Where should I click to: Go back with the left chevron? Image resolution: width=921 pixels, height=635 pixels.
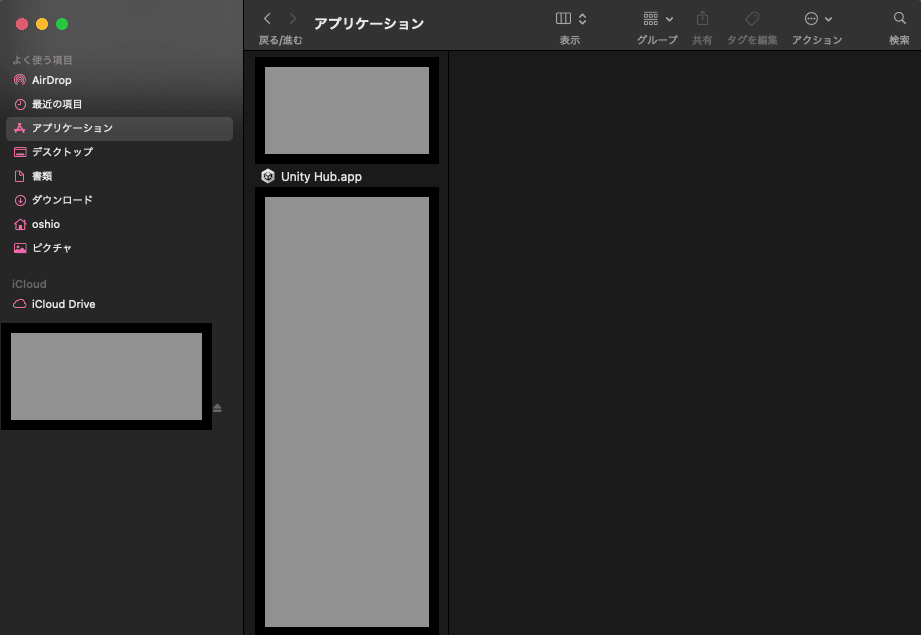tap(267, 19)
